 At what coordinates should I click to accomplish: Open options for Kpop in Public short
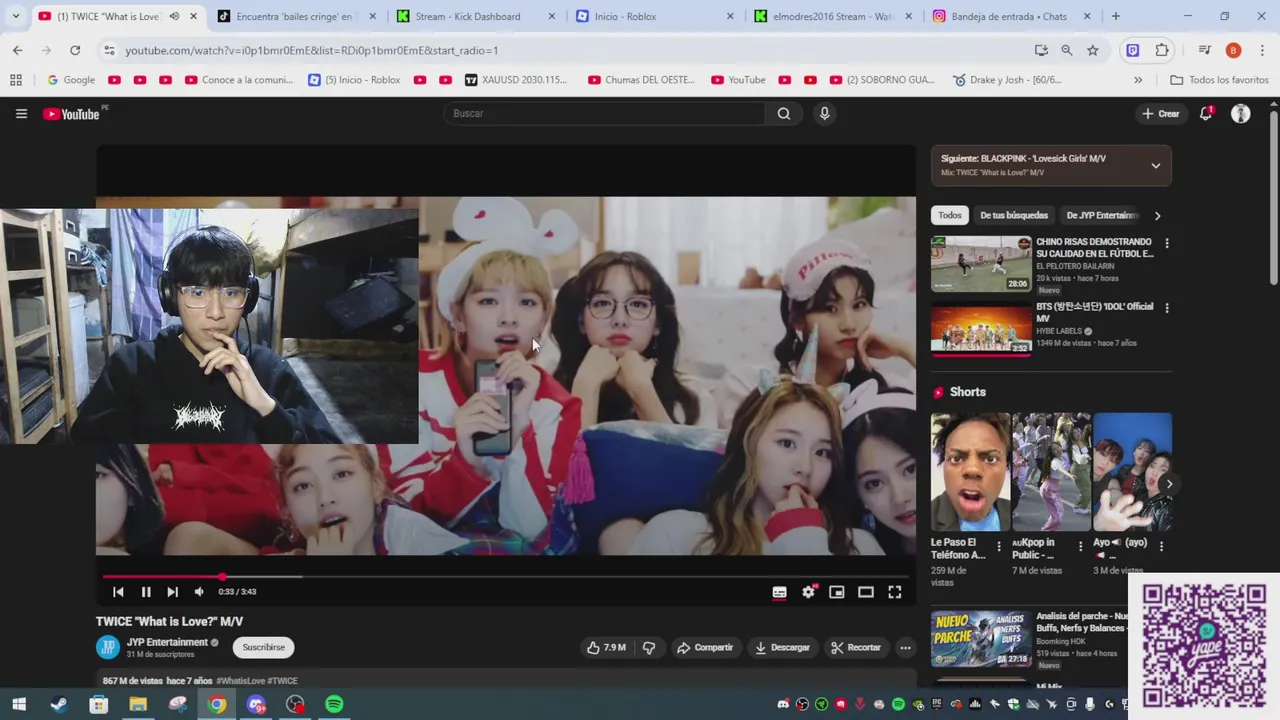(x=1080, y=546)
